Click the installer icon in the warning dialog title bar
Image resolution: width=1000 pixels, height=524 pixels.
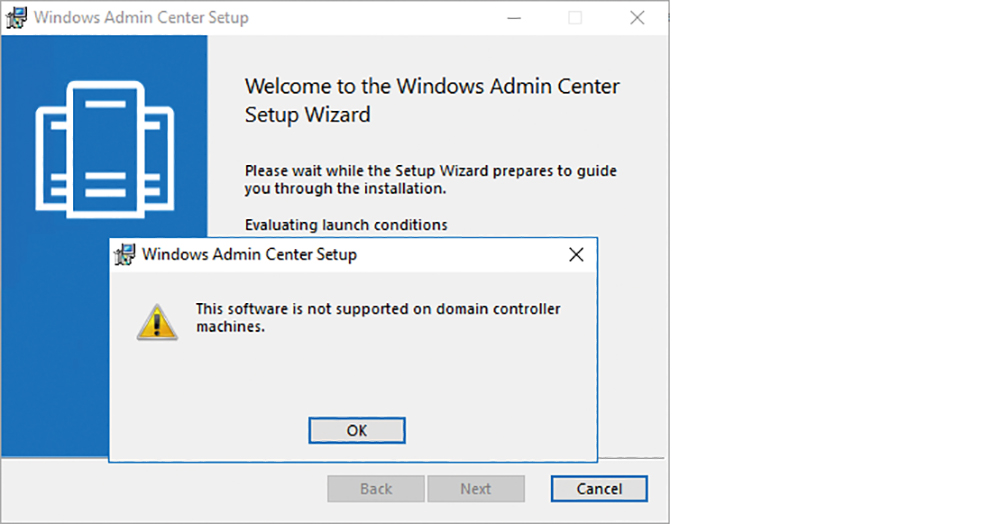pos(125,254)
